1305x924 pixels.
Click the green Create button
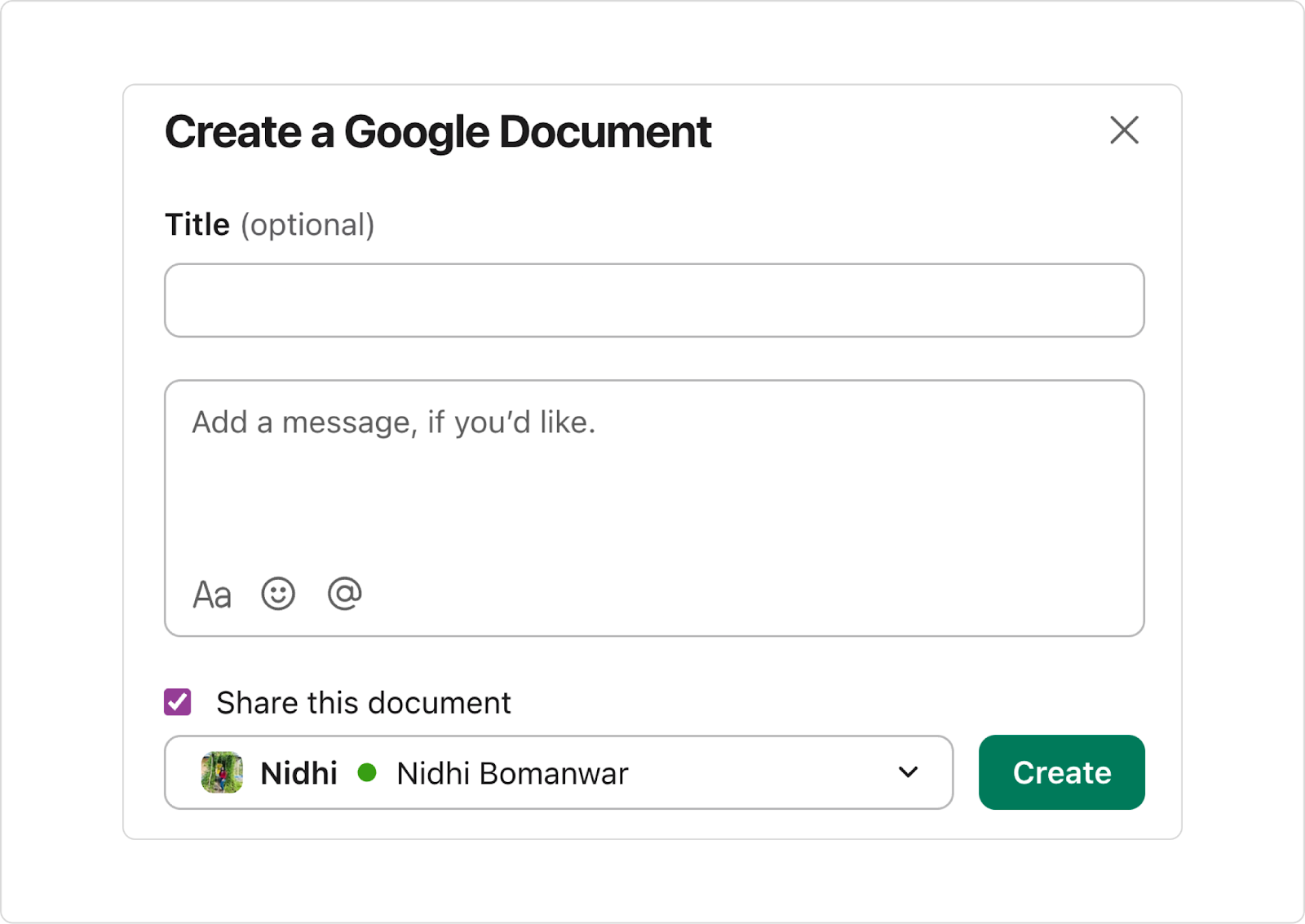[1061, 772]
